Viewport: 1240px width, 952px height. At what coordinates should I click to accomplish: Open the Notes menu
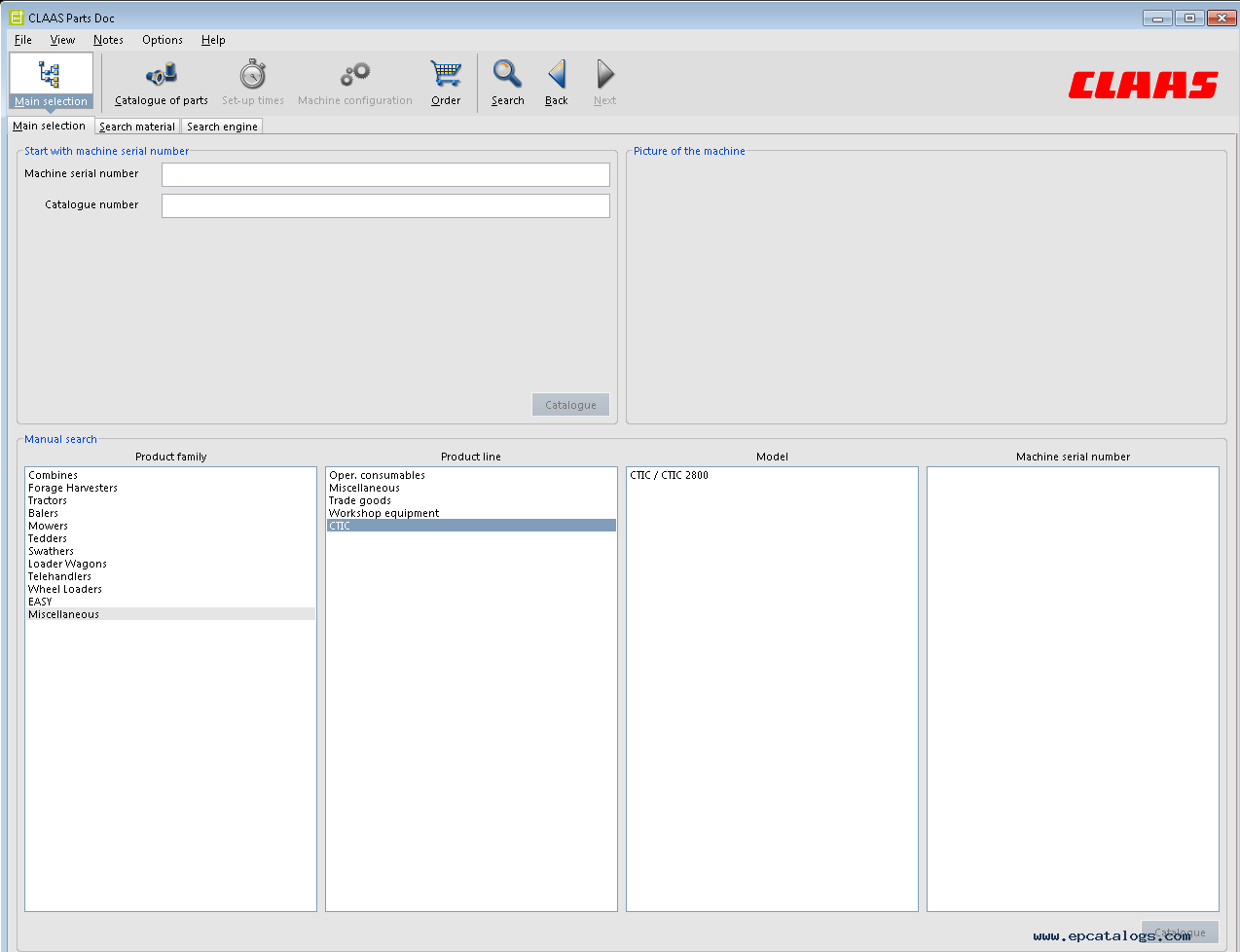[108, 40]
